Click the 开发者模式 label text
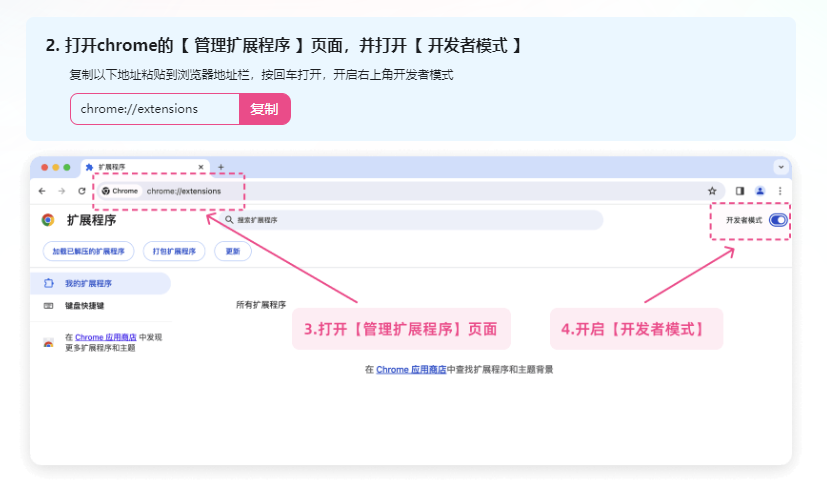The height and width of the screenshot is (494, 827). [x=744, y=220]
